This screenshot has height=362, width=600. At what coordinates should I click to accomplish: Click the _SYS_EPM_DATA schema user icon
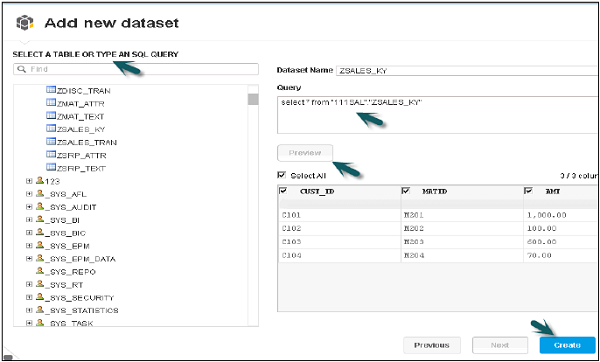40,258
